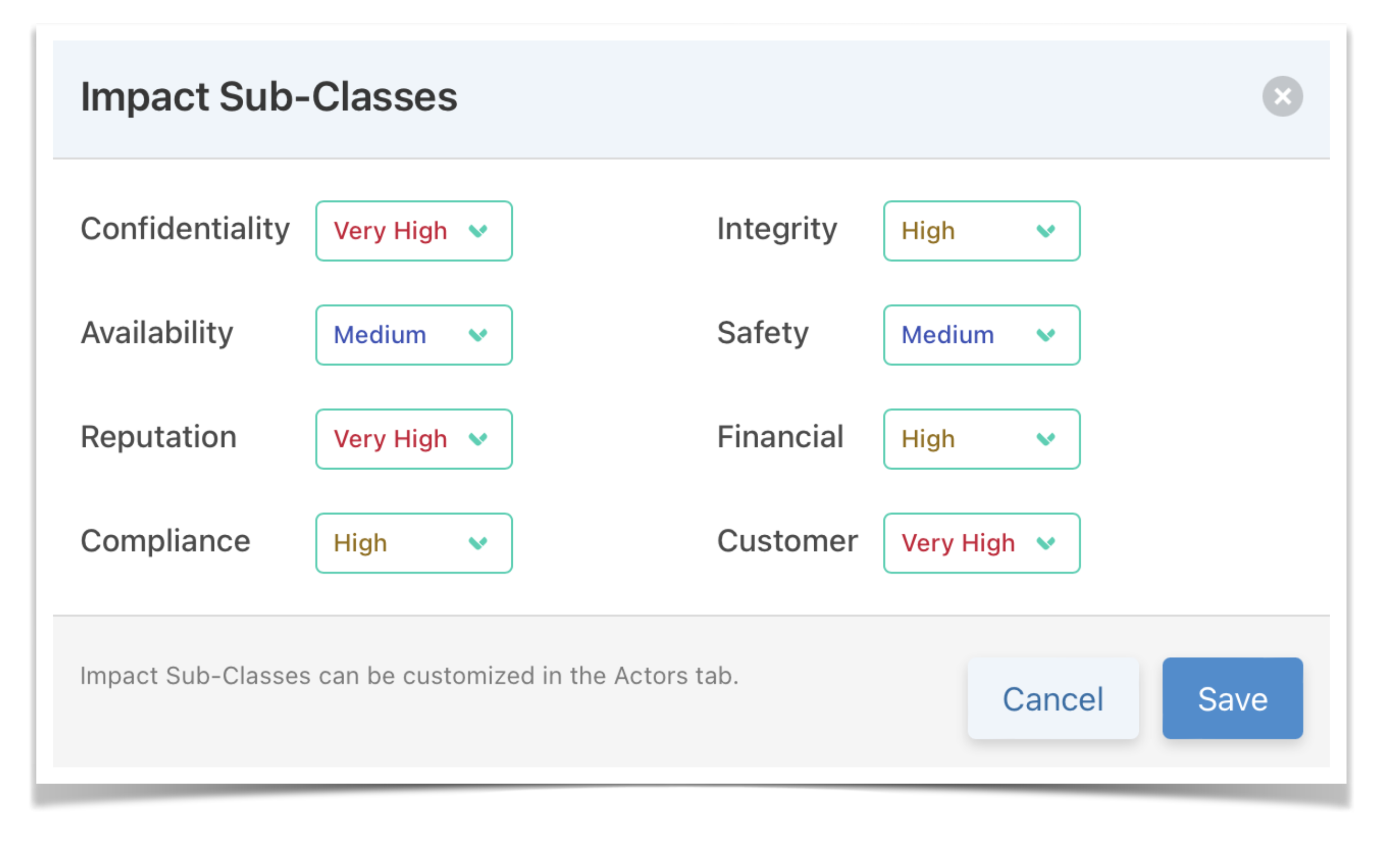Open the Integrity impact dropdown
This screenshot has width=1400, height=841.
[981, 231]
